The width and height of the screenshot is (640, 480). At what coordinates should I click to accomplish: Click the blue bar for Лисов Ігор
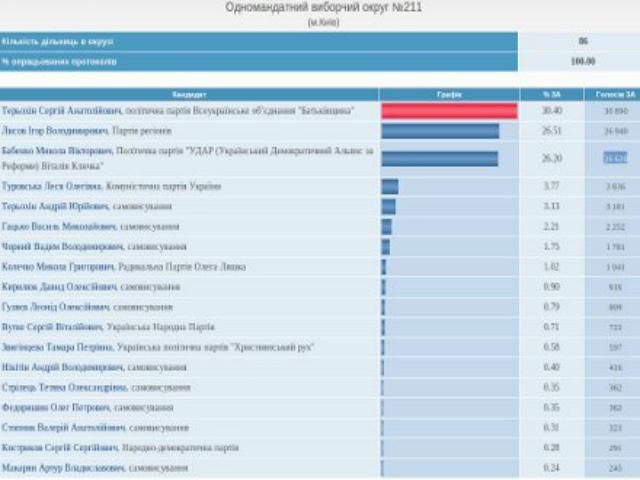[440, 130]
